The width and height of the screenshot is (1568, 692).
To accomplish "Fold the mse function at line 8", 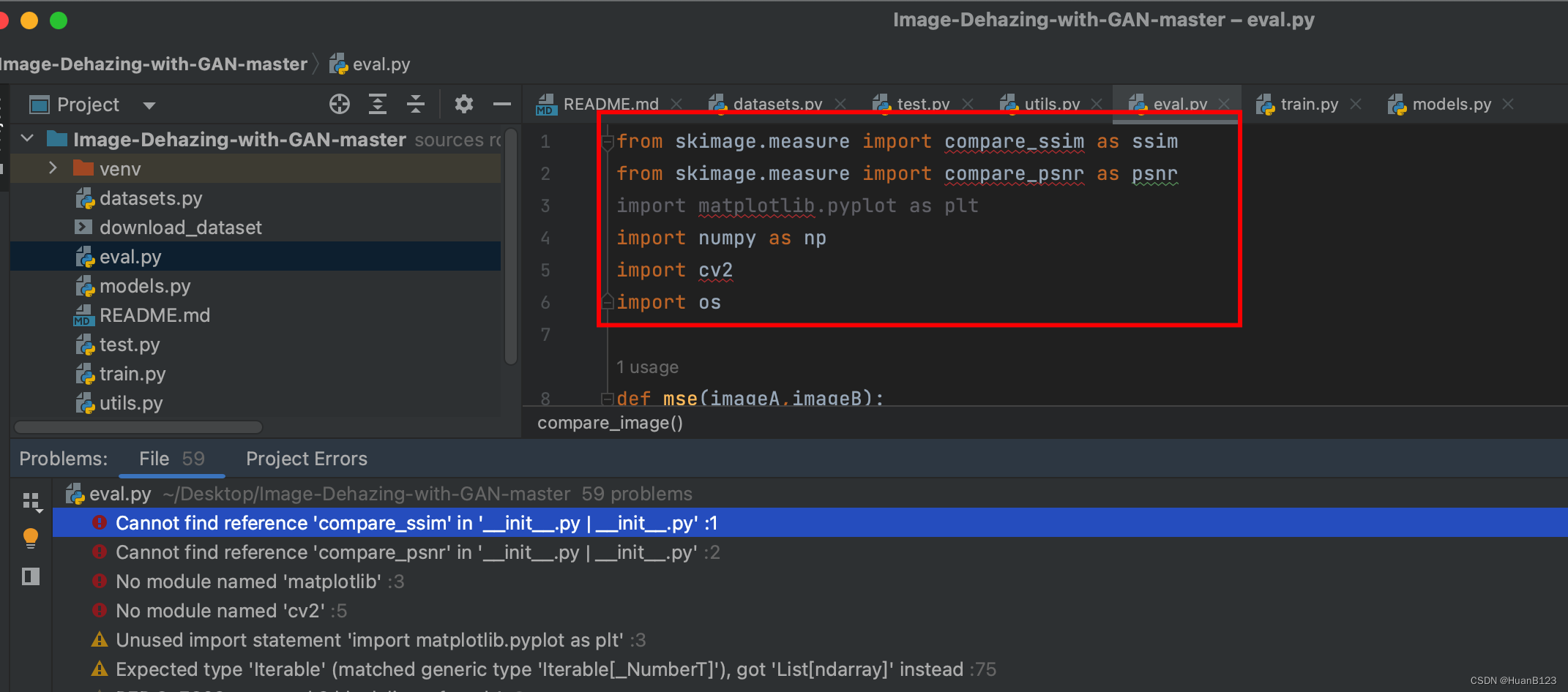I will click(607, 398).
